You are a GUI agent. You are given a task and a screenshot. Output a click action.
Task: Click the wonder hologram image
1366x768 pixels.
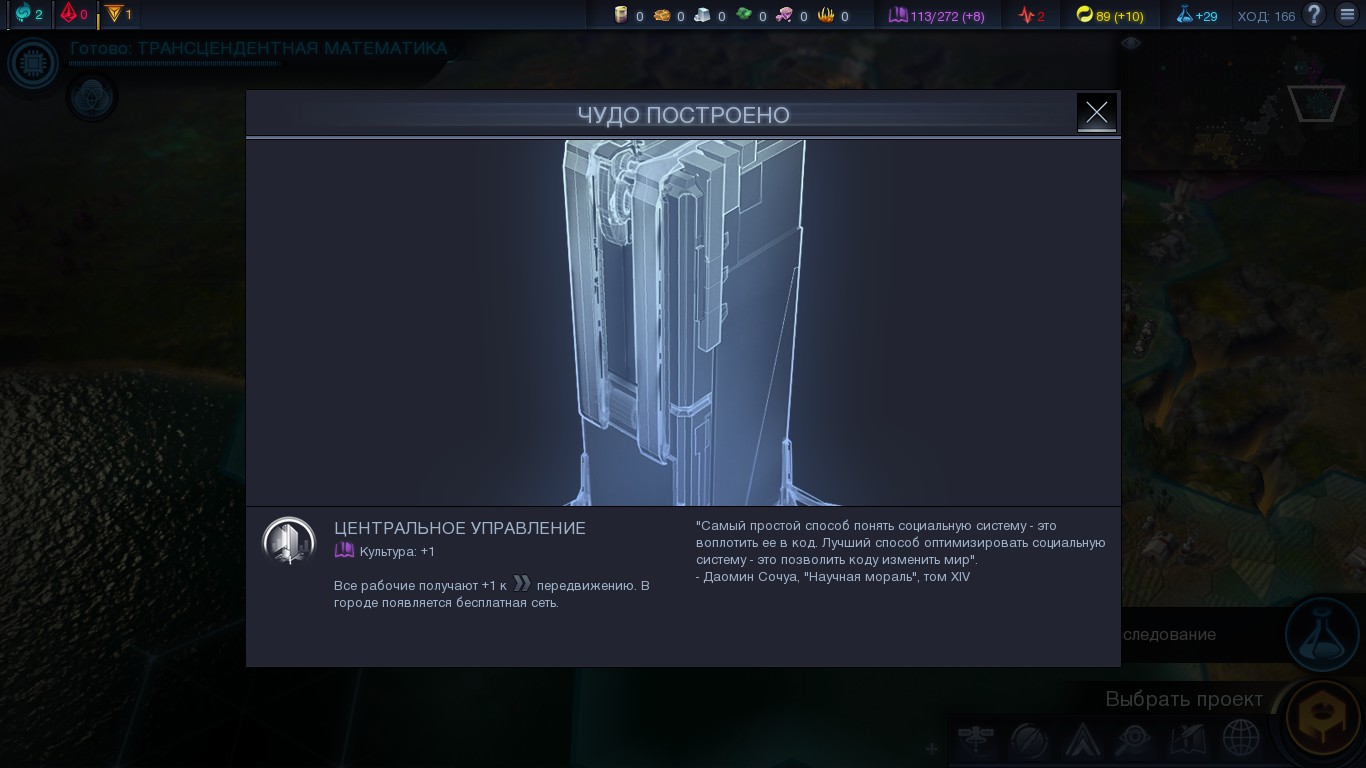683,322
